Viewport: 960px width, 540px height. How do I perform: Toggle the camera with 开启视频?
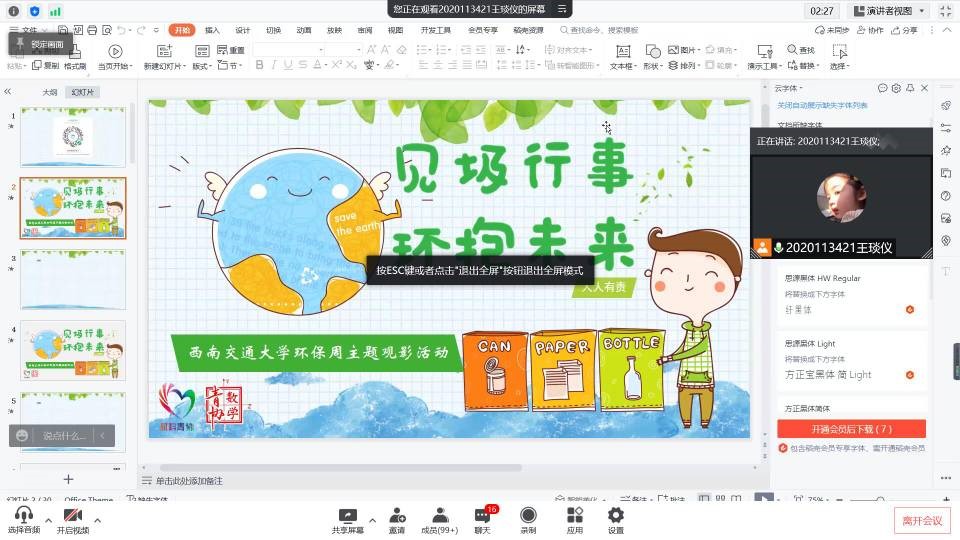coord(72,515)
